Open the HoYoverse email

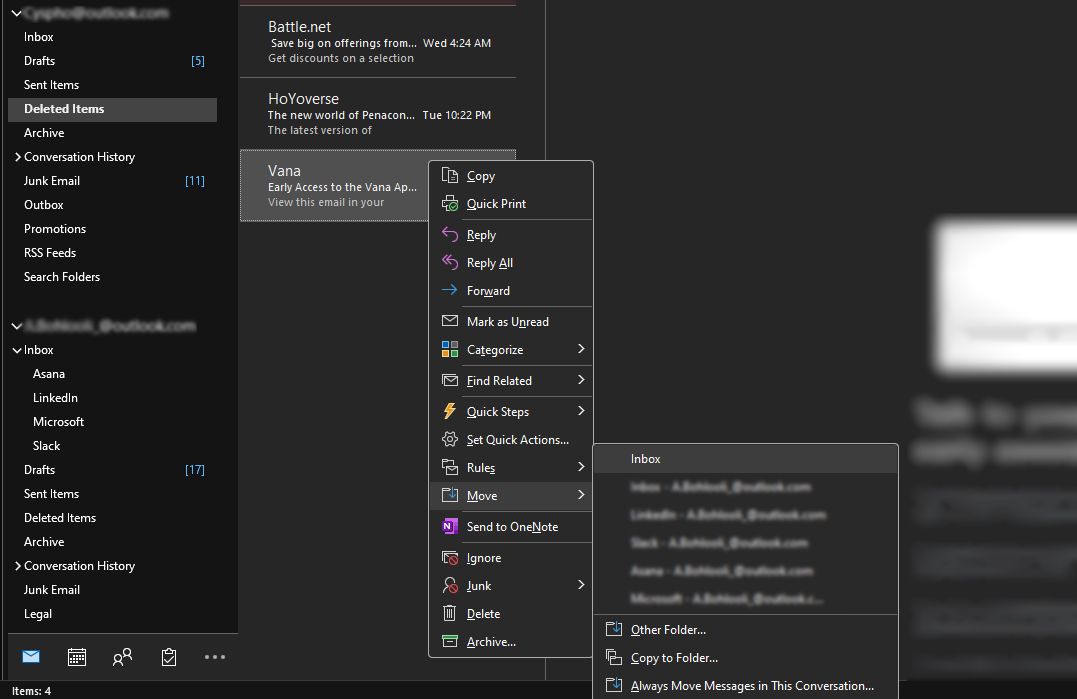[378, 113]
